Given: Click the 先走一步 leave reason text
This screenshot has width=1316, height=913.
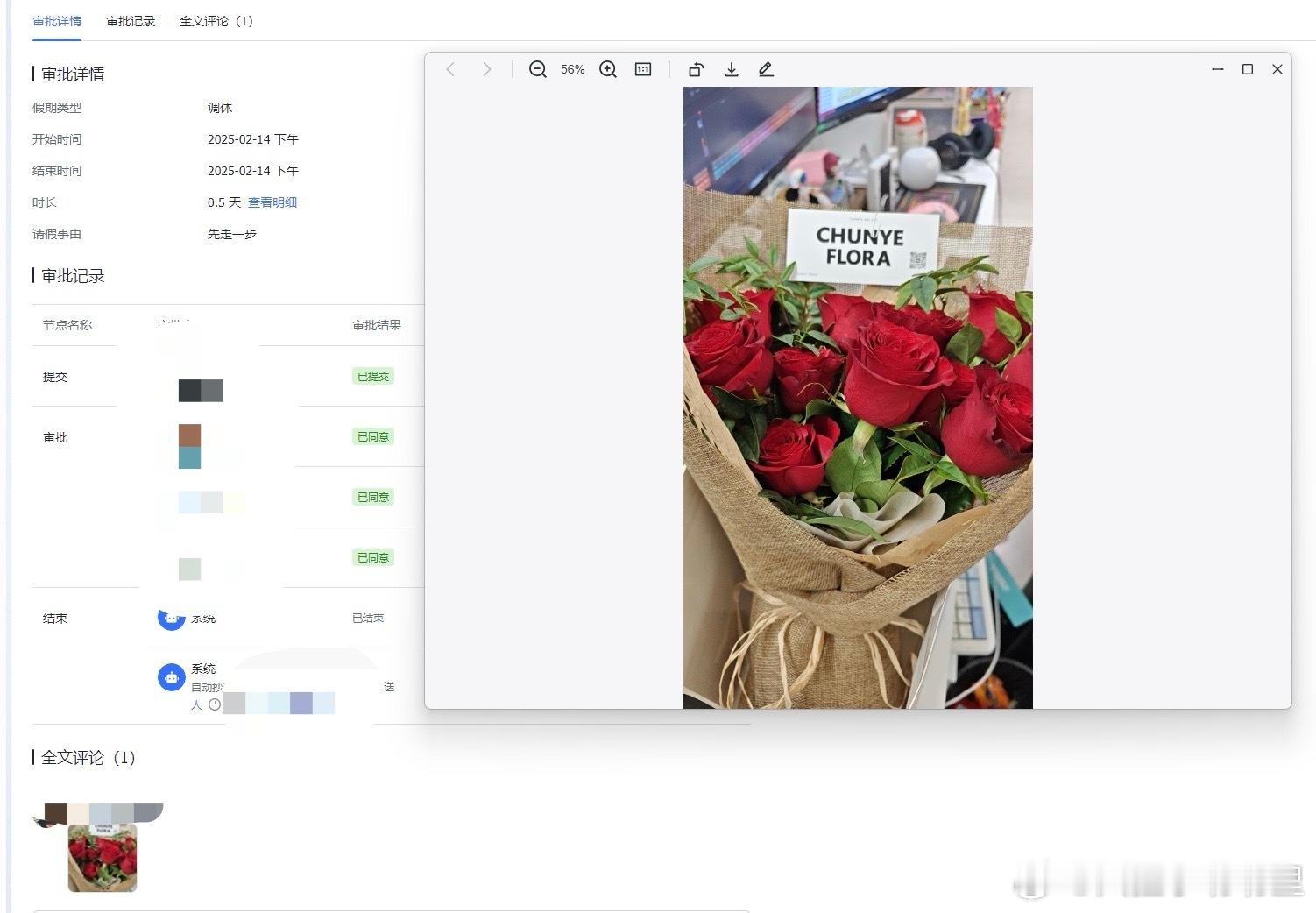Looking at the screenshot, I should tap(232, 234).
